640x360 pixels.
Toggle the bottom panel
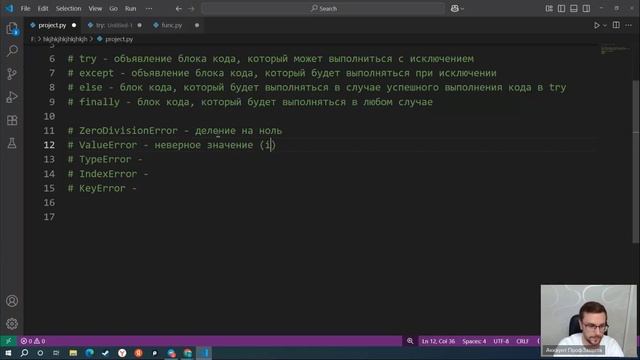(x=574, y=9)
